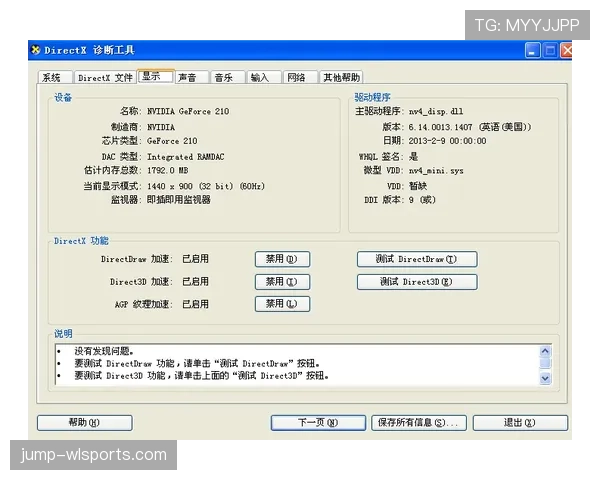This screenshot has width=600, height=480.
Task: Switch to the 系统 tab
Action: click(55, 78)
